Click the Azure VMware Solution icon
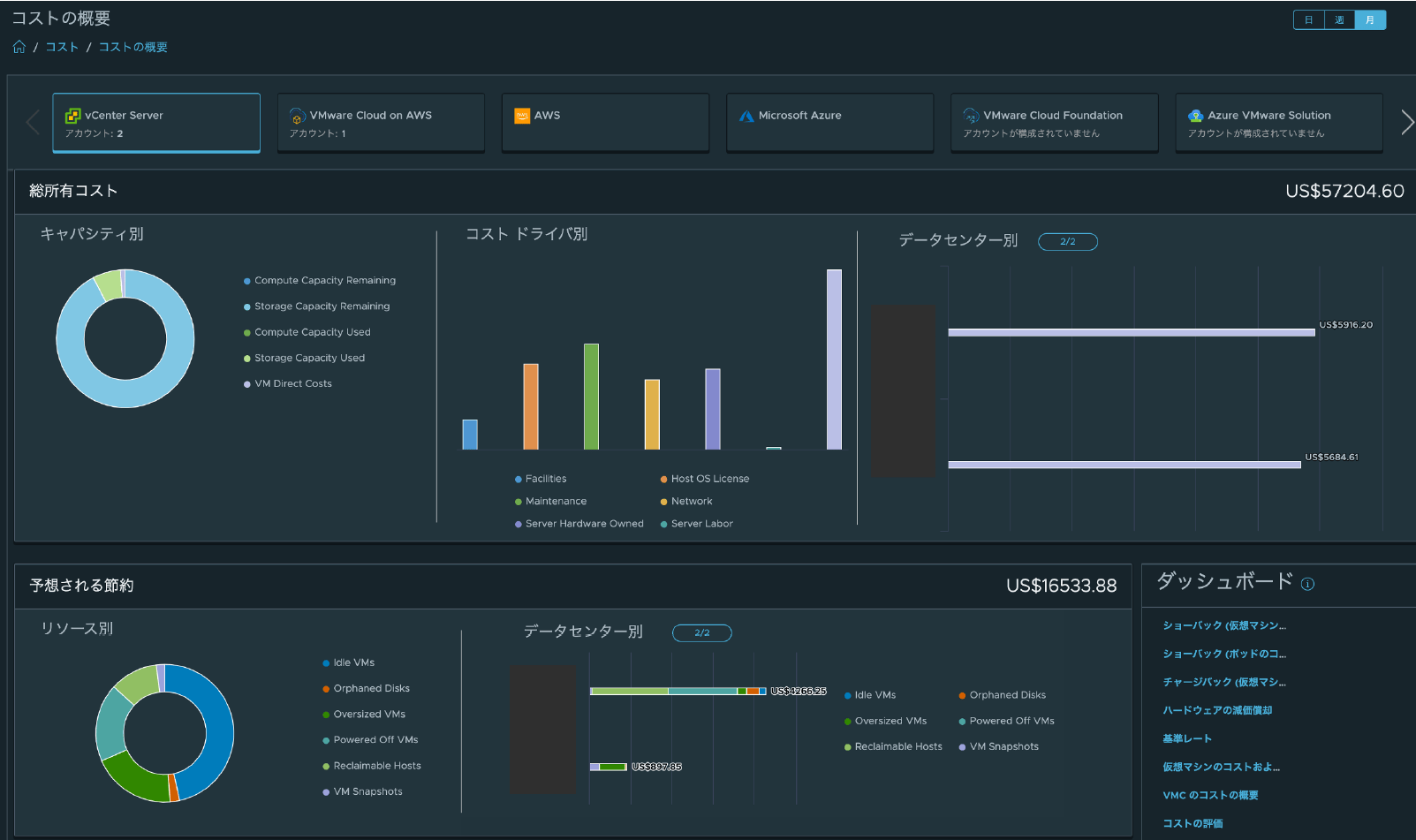 1196,116
